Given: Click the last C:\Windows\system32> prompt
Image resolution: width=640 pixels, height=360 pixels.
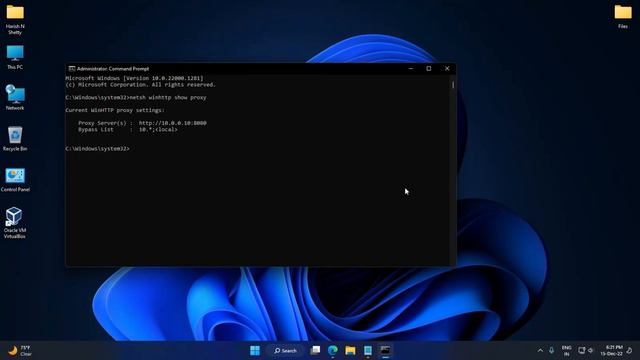Looking at the screenshot, I should point(97,149).
